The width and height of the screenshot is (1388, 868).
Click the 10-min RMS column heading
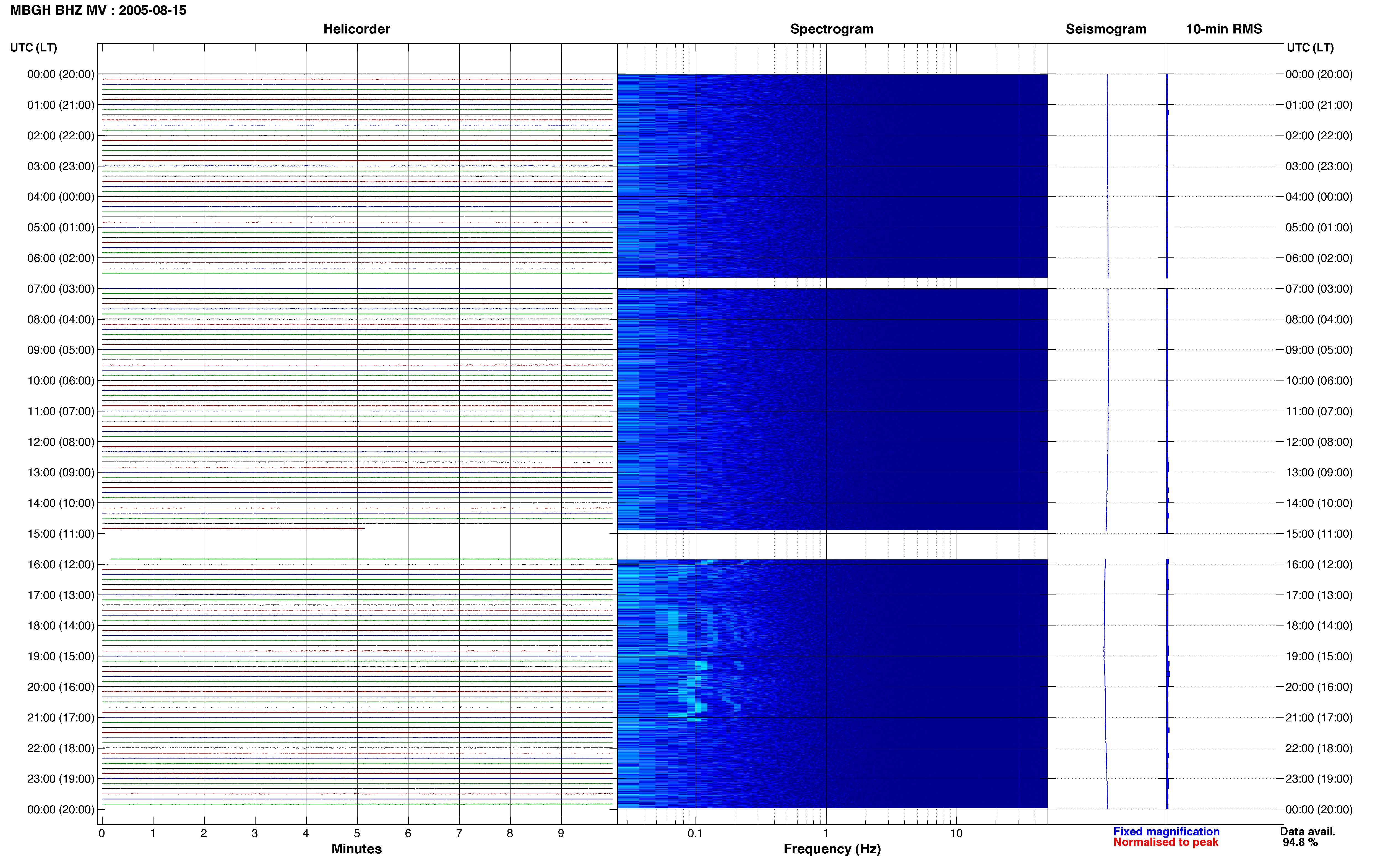click(x=1224, y=29)
